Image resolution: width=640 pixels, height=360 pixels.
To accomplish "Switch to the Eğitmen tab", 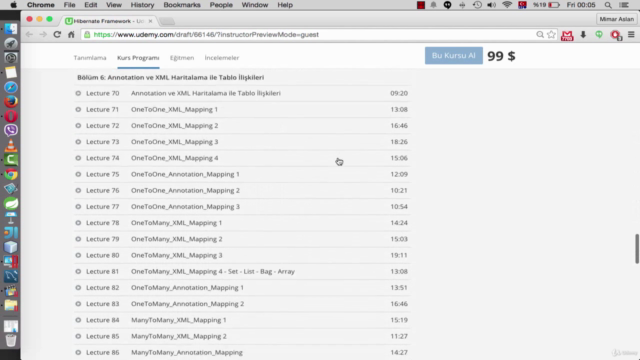I will (x=182, y=58).
